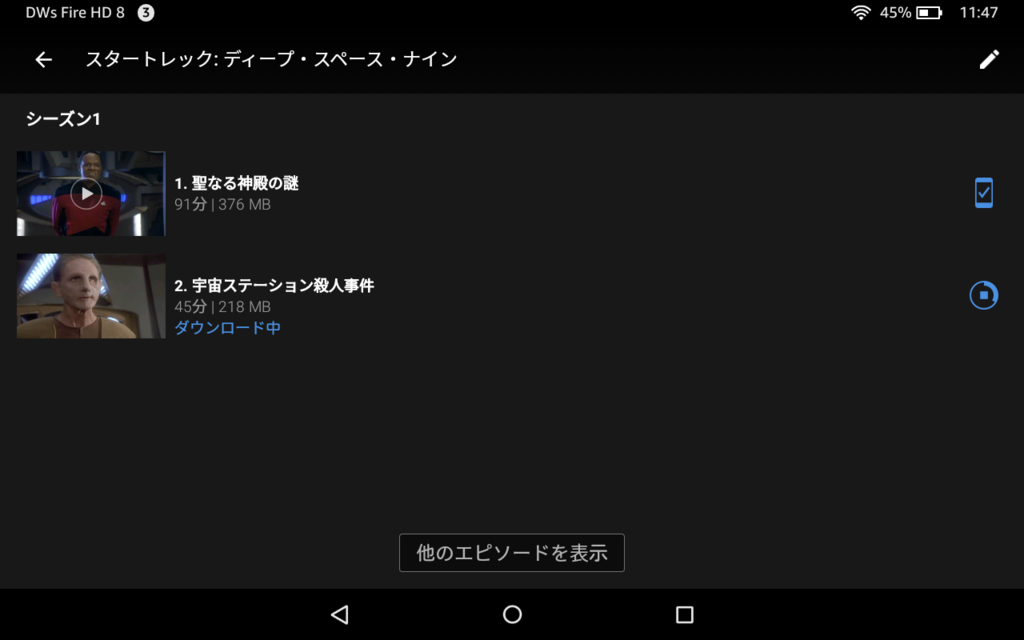Screen dimensions: 1024x640
Task: Tap the battery status icon
Action: click(x=929, y=12)
